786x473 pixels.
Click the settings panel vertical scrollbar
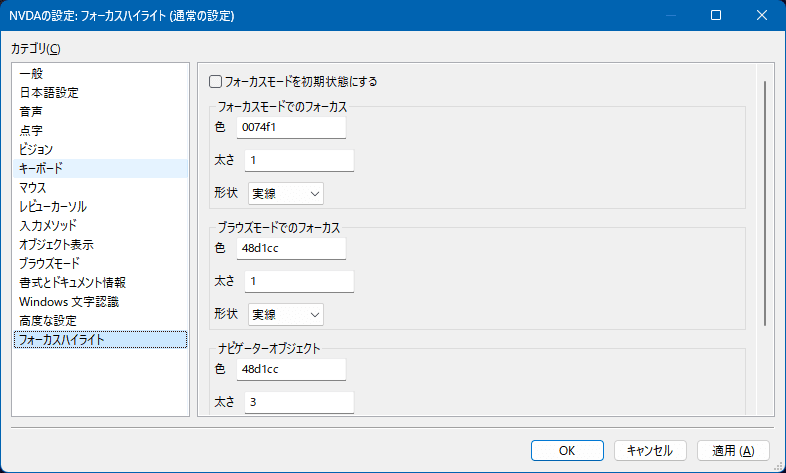click(765, 200)
